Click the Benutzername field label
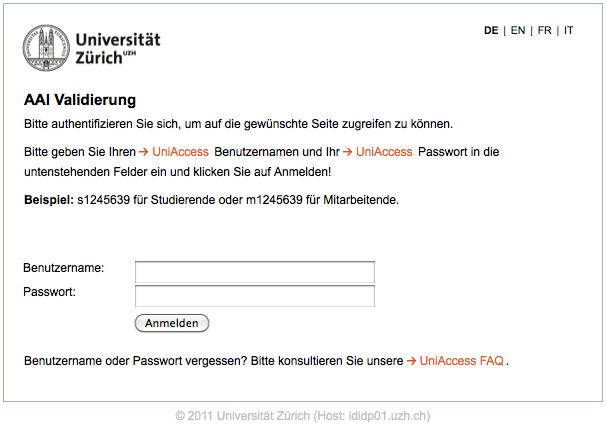Image resolution: width=607 pixels, height=428 pixels. [63, 268]
